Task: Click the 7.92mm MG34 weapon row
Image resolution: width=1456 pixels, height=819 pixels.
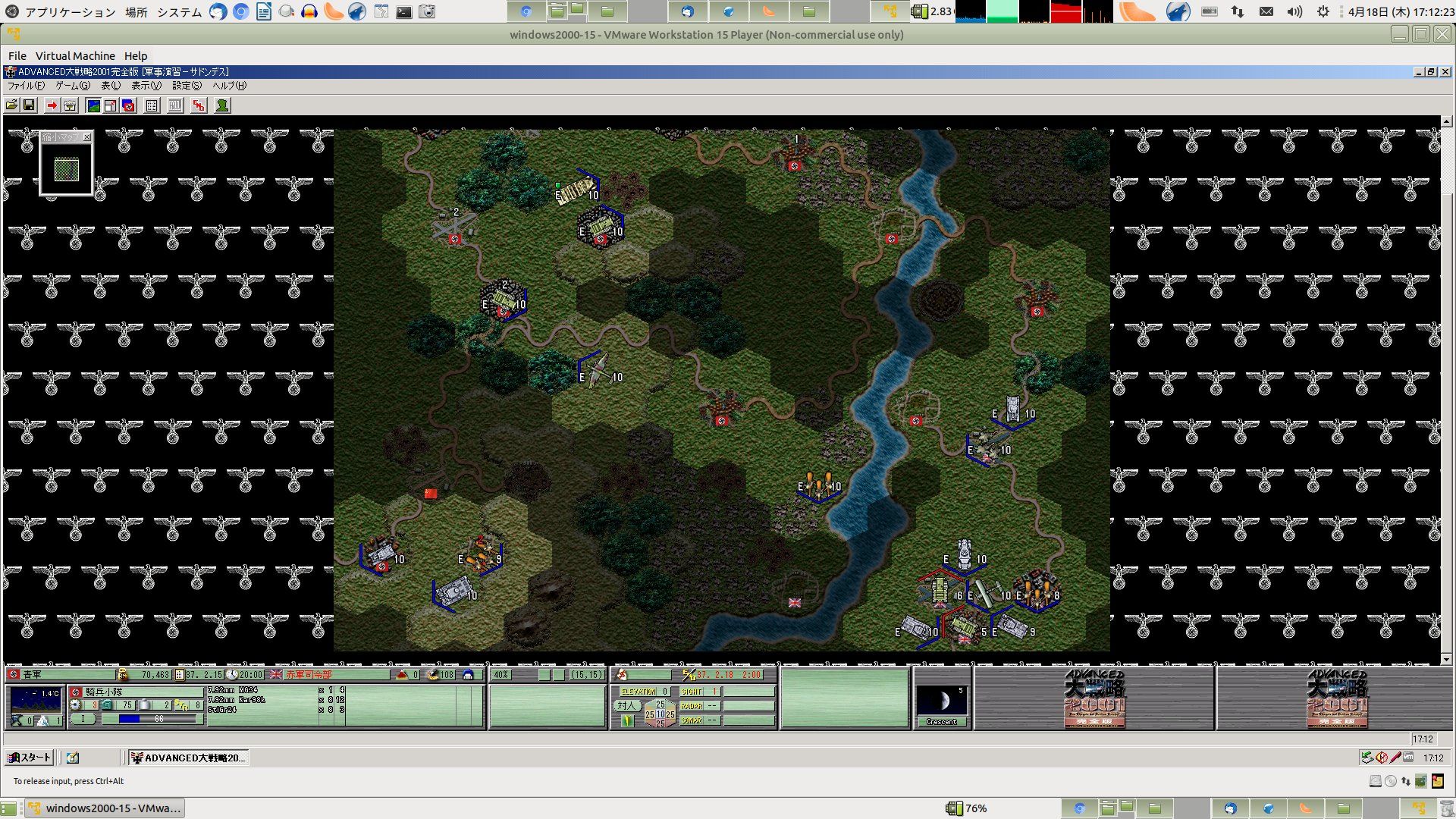Action: (277, 690)
